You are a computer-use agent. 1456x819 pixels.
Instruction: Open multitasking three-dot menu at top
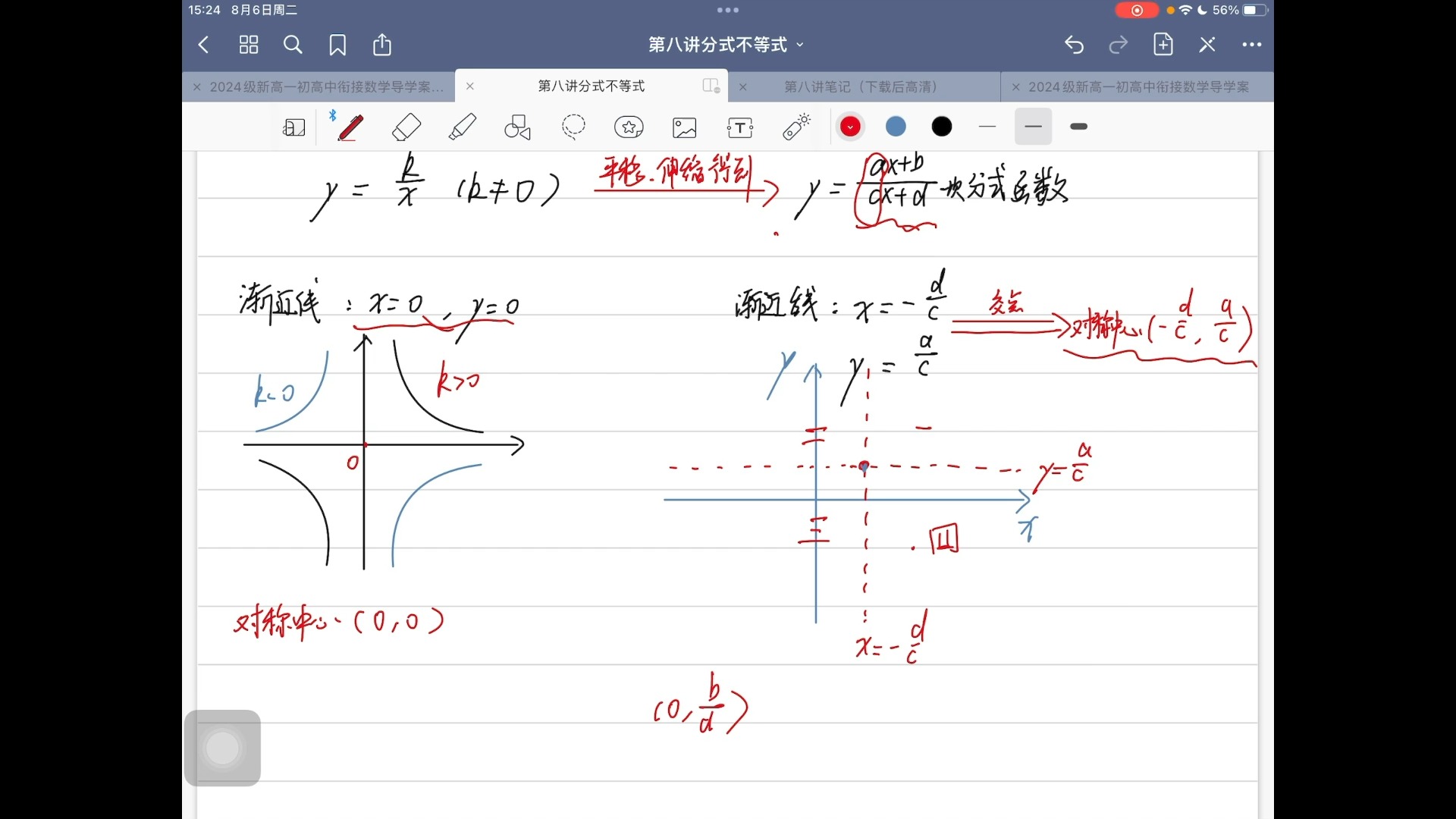click(728, 10)
